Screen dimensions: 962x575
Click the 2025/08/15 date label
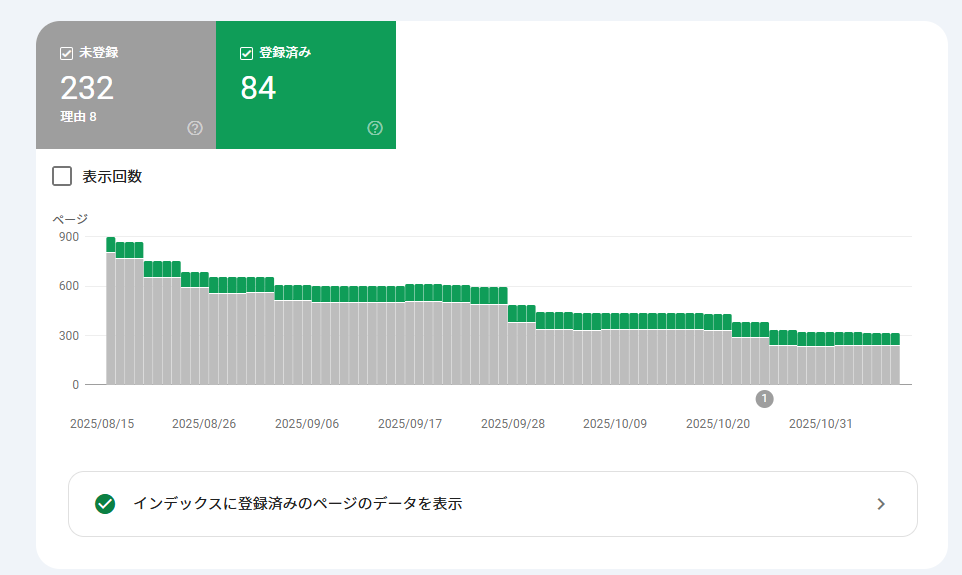point(102,424)
